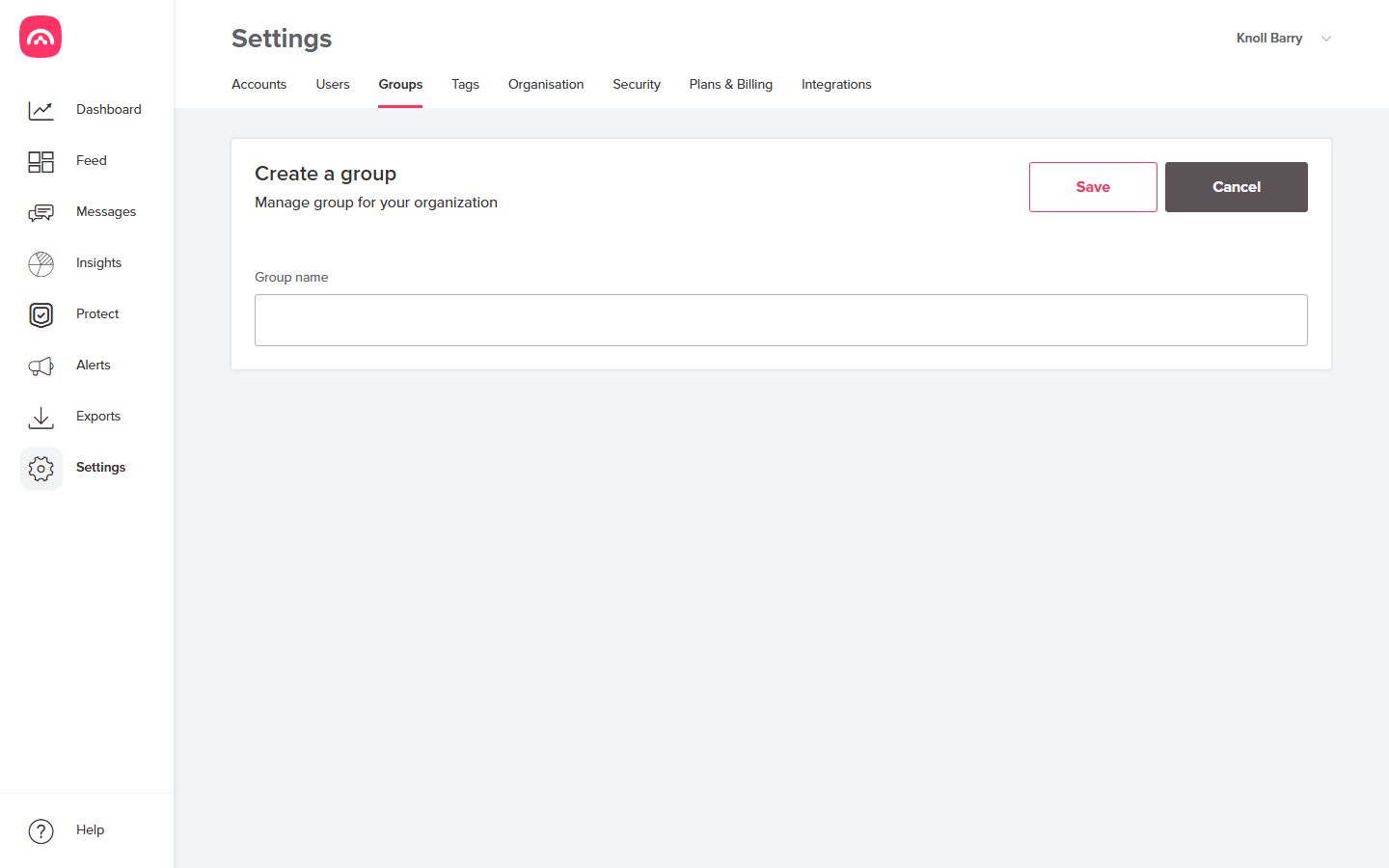Click the Exports download icon
Image resolution: width=1389 pixels, height=868 pixels.
(x=41, y=417)
